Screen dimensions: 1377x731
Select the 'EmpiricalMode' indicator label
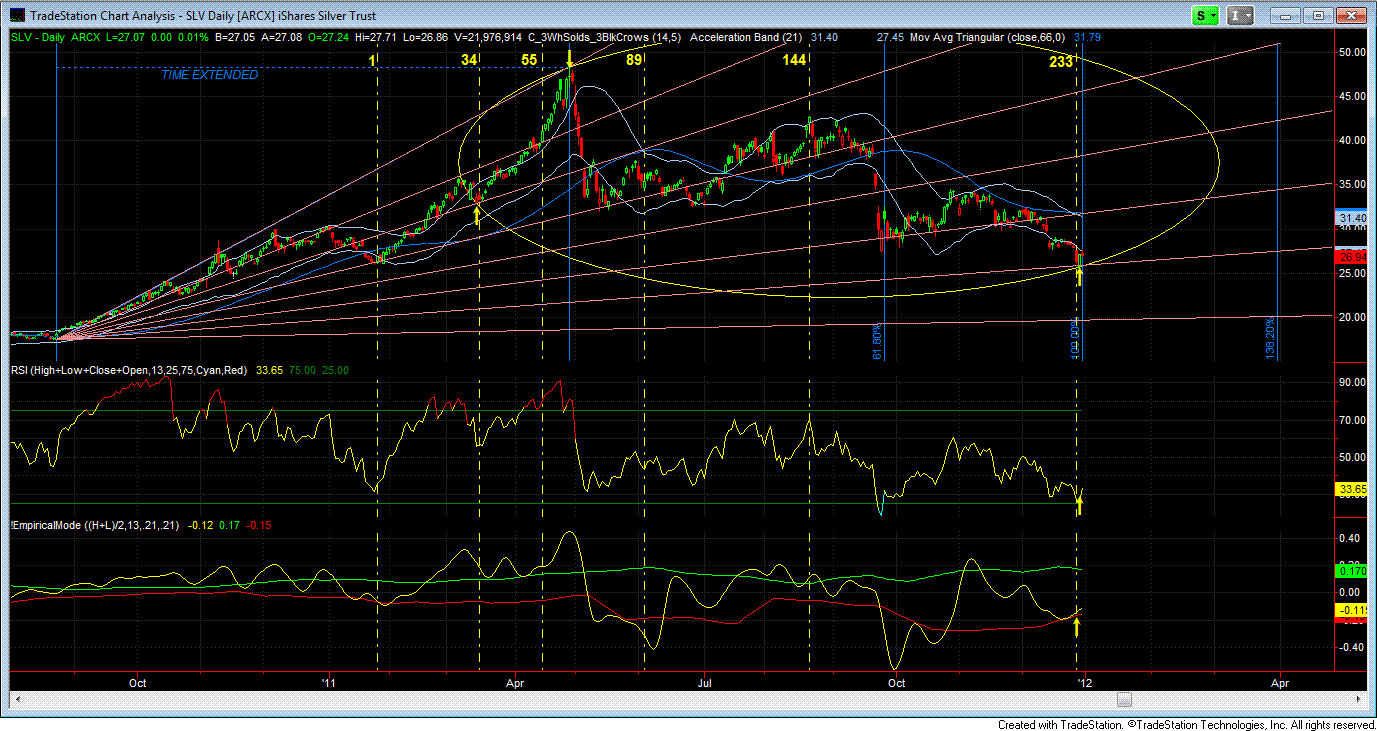95,525
